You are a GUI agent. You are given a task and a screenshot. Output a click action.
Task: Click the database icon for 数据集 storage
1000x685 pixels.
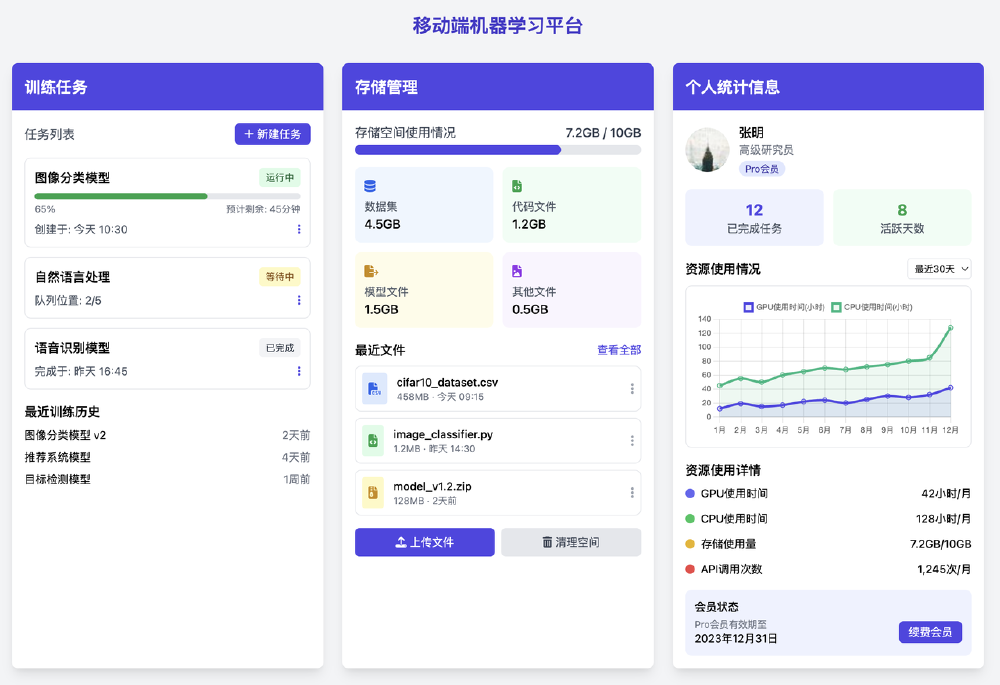point(369,185)
